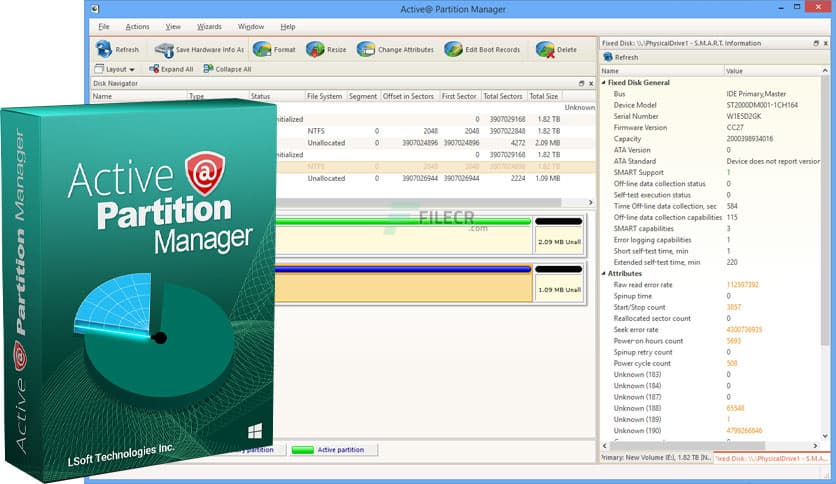
Task: Click the Format partition icon
Action: pyautogui.click(x=262, y=49)
